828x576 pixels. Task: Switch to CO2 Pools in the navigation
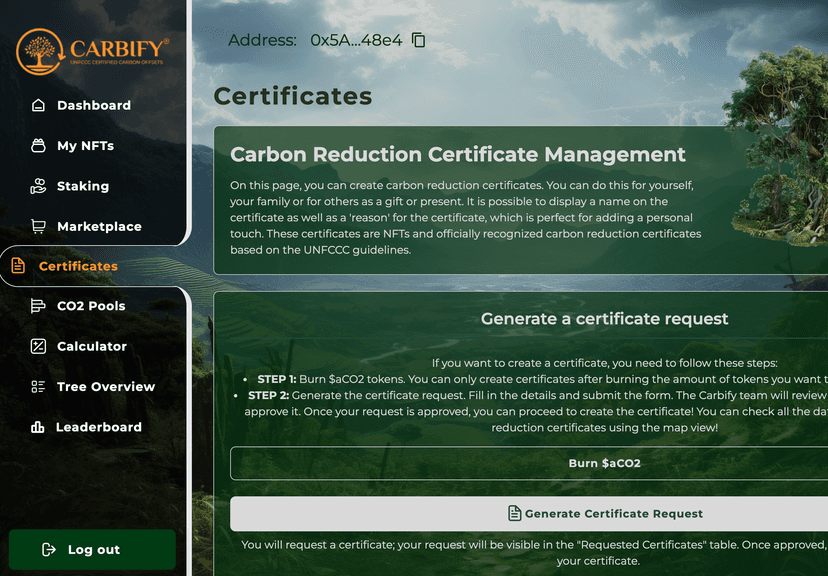tap(90, 305)
